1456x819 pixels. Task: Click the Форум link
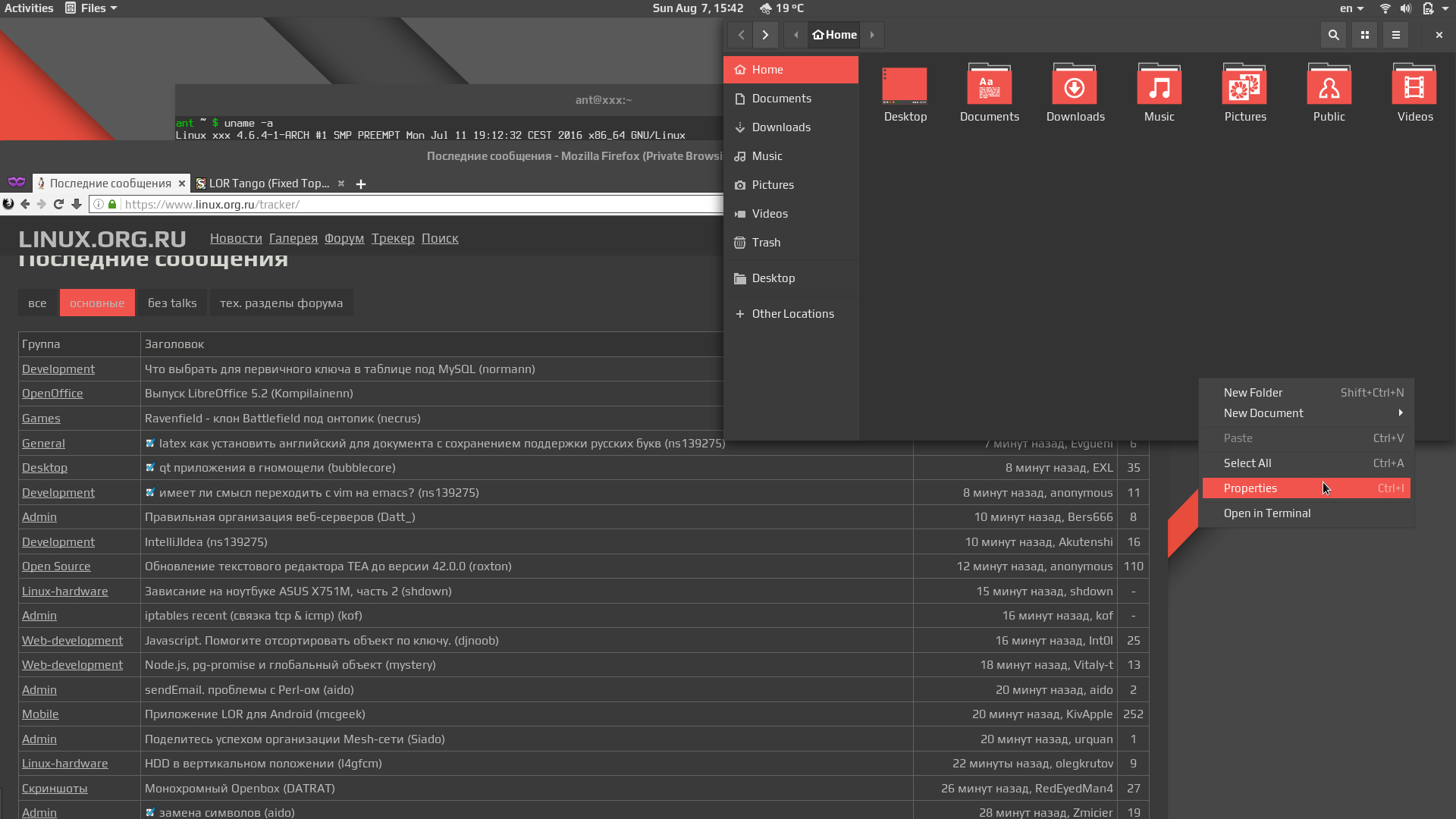[x=344, y=238]
